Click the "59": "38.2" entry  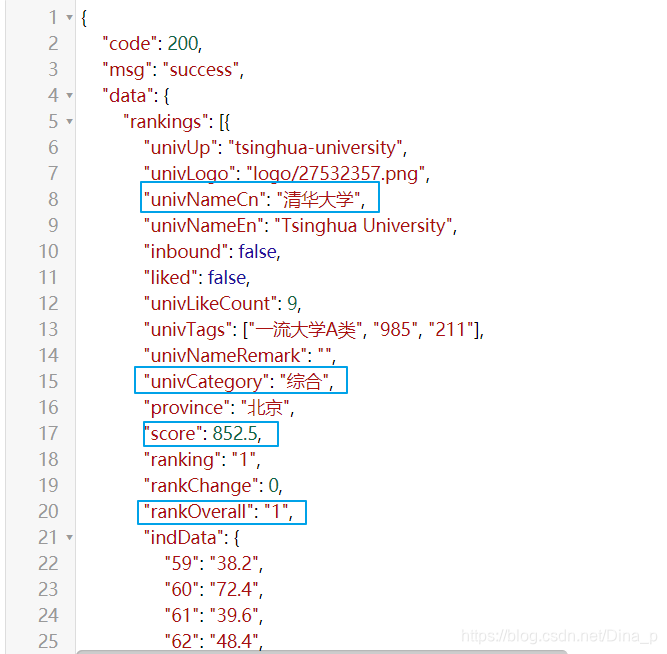(214, 563)
